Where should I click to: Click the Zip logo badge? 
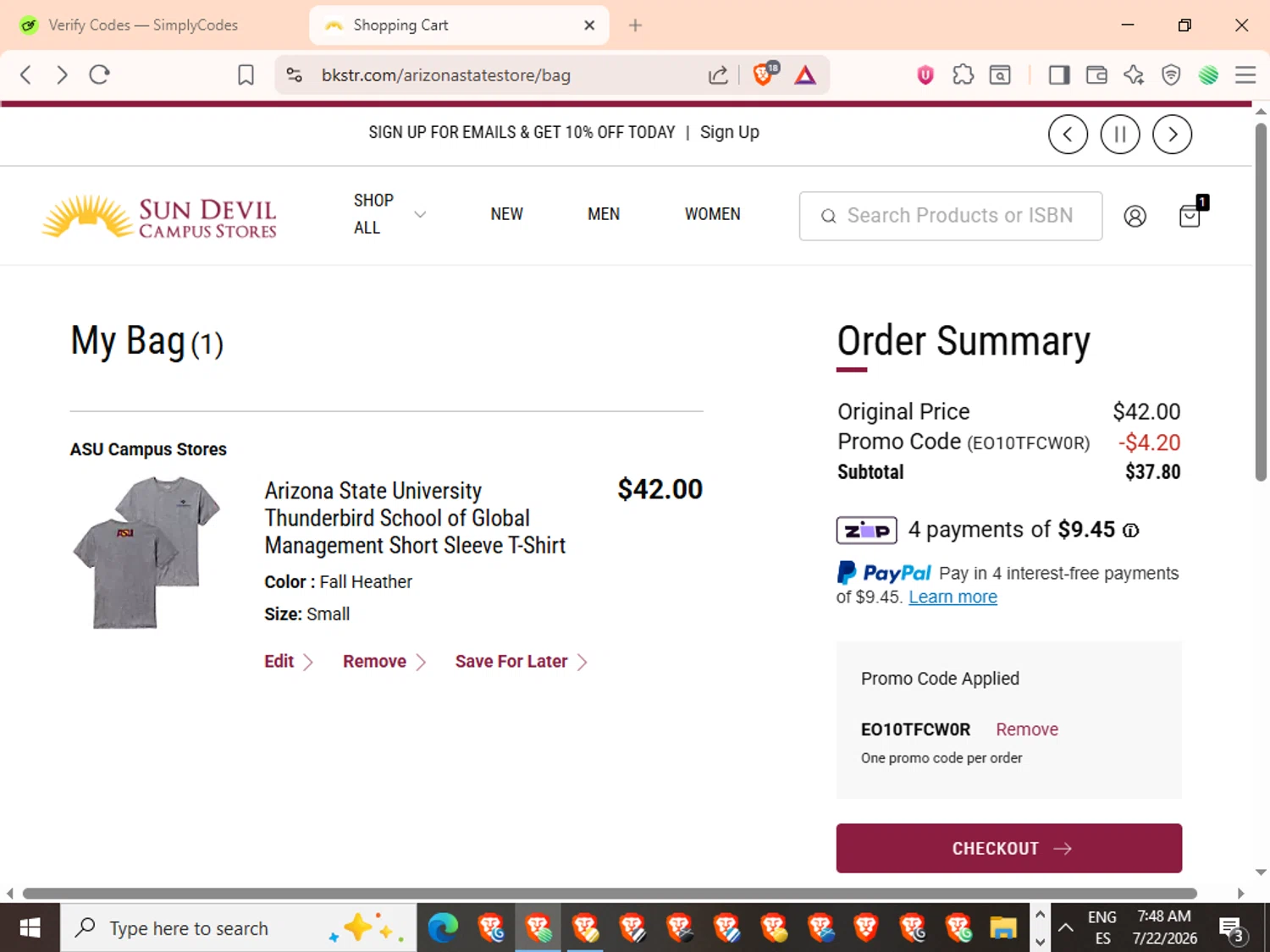[x=866, y=531]
